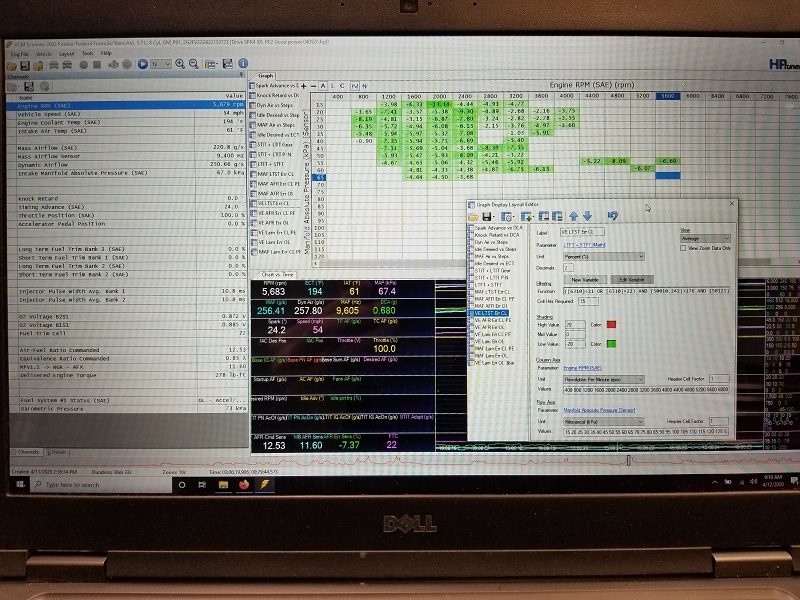Open the Layout menu

click(67, 54)
